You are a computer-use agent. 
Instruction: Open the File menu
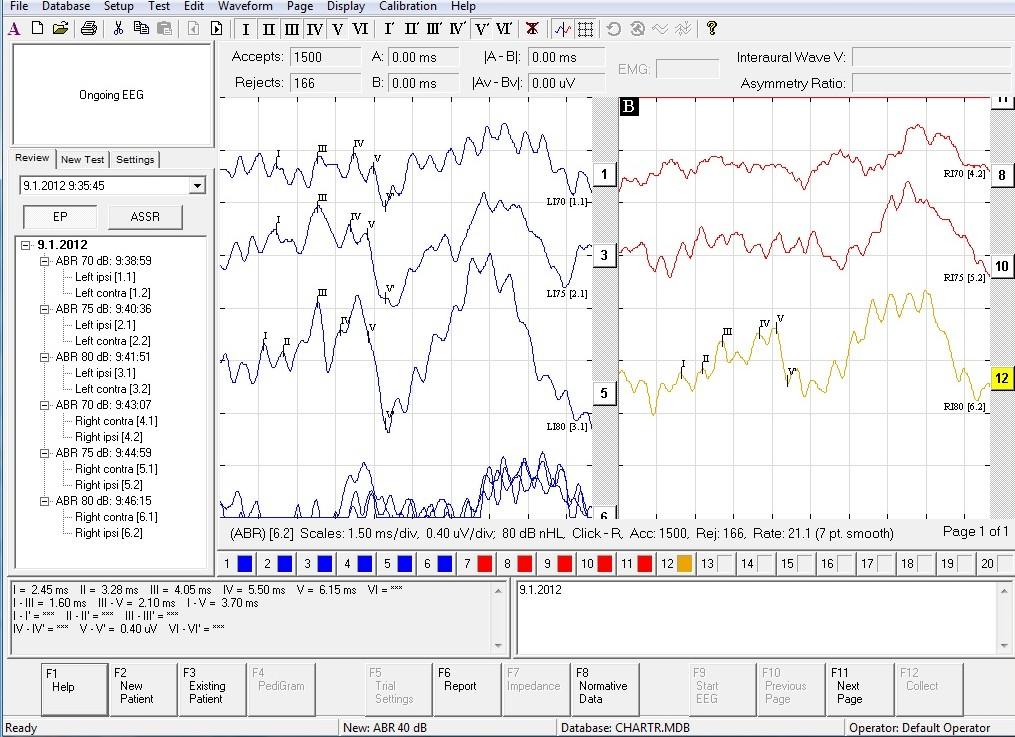coord(19,6)
